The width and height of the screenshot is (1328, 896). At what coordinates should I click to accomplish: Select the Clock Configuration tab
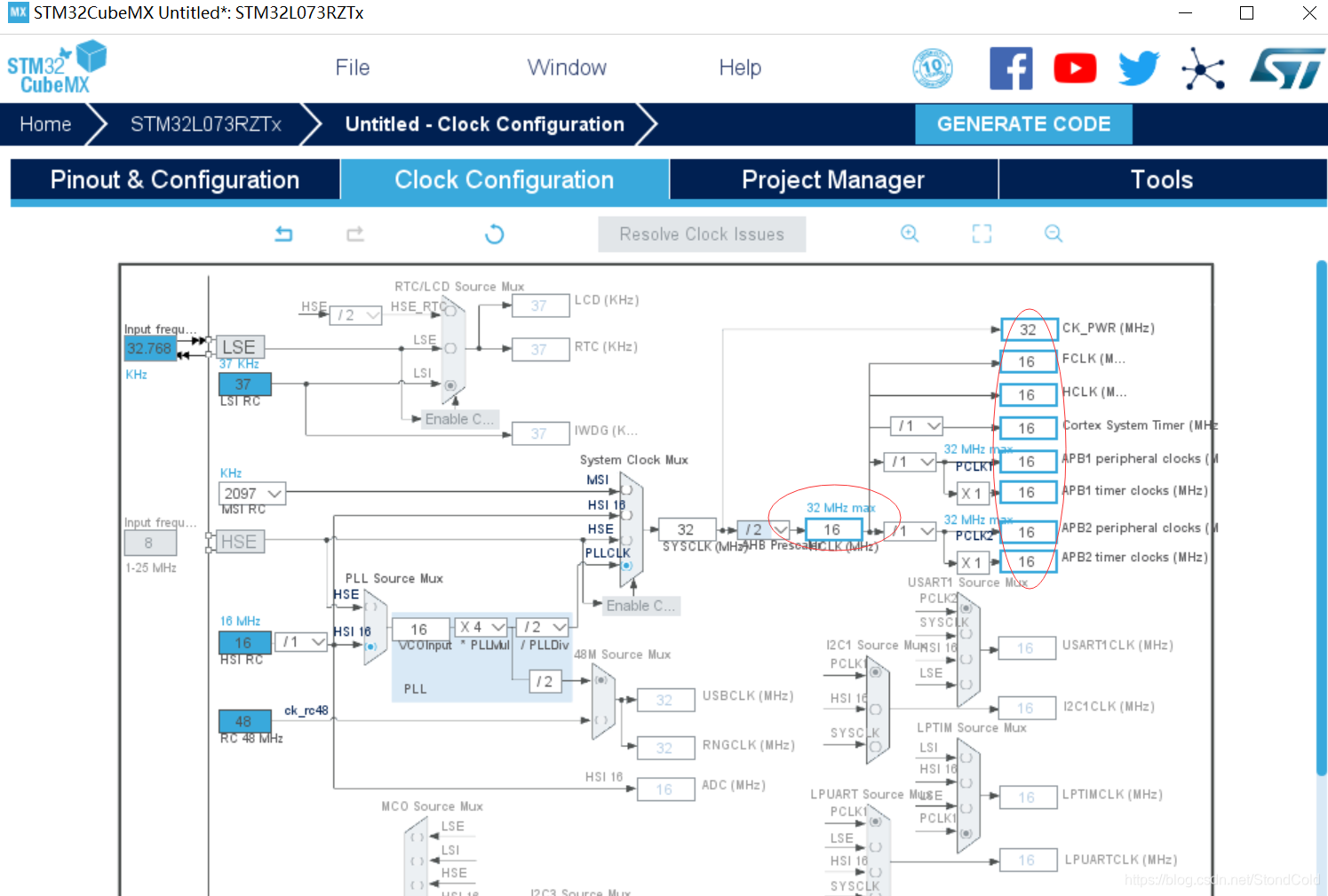(505, 179)
